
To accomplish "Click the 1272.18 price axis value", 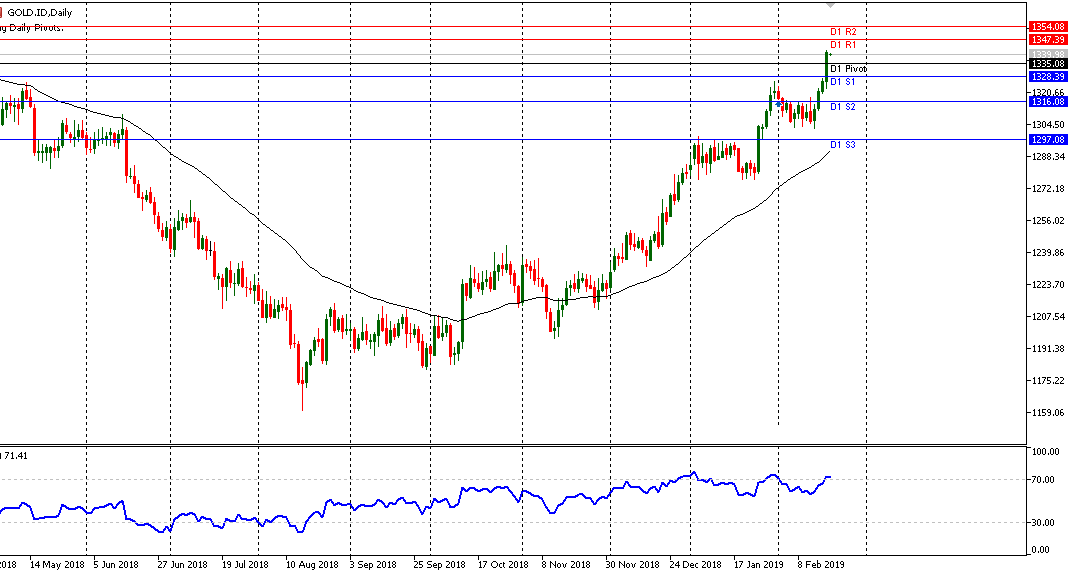I will coord(1048,189).
